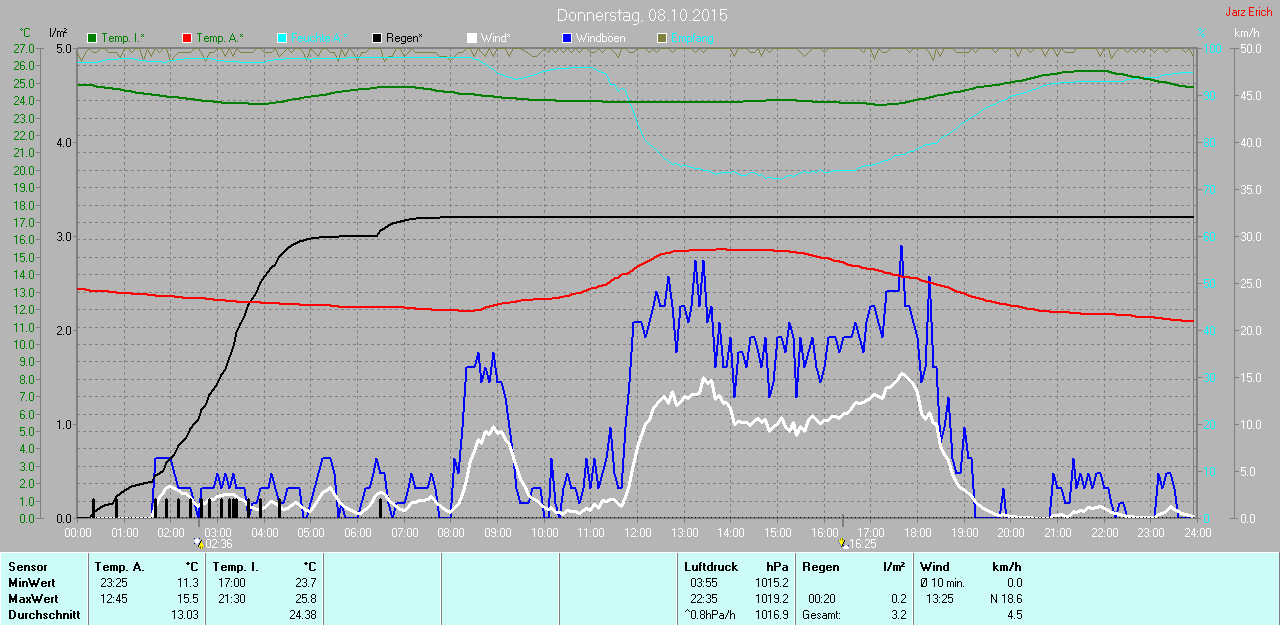The height and width of the screenshot is (625, 1280).
Task: Click the MaxWert row label
Action: coord(32,599)
